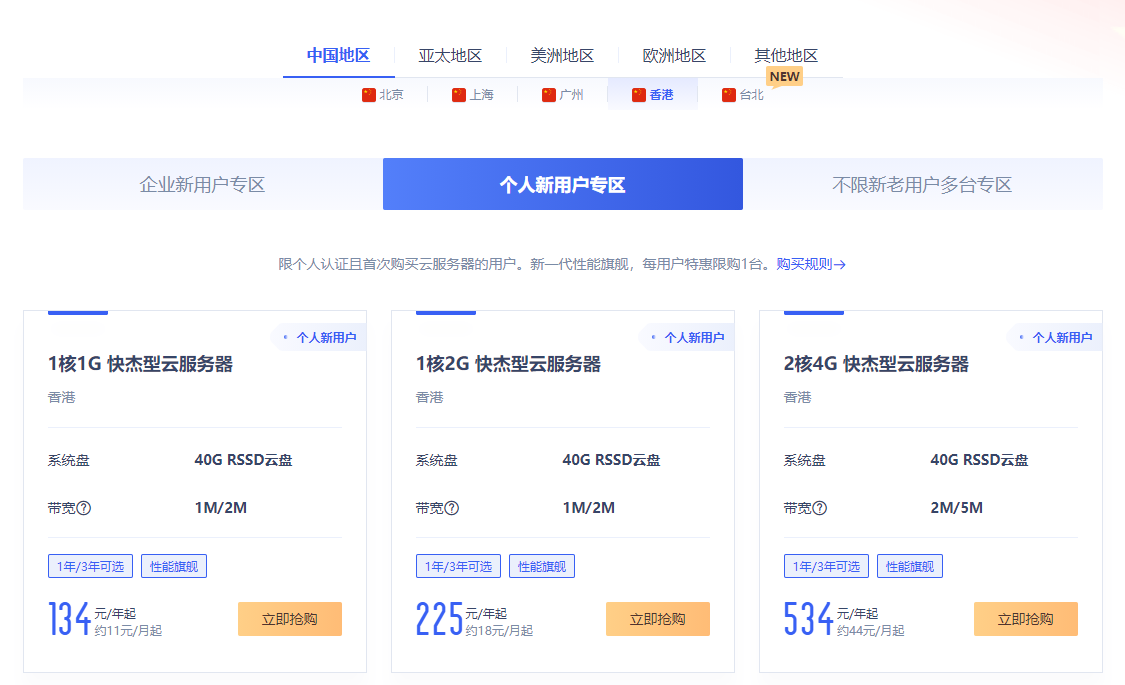Select the 个人新用户专区 tab
Viewport: 1125px width, 685px height.
[x=562, y=184]
